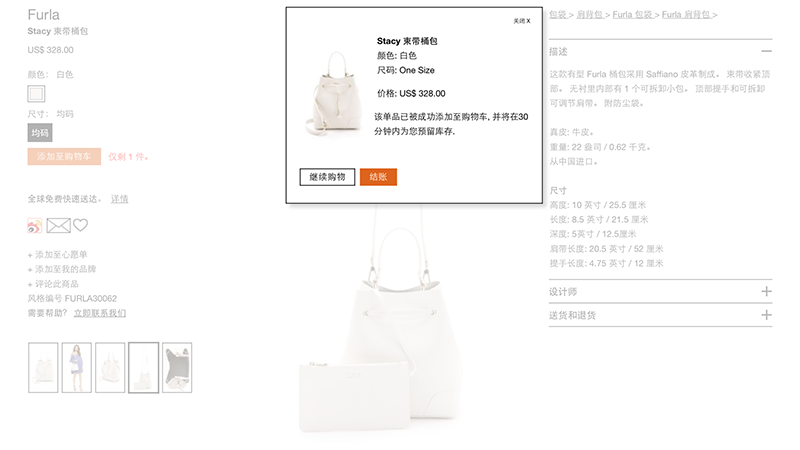Open the 立即联系我们 contact link

coord(99,313)
